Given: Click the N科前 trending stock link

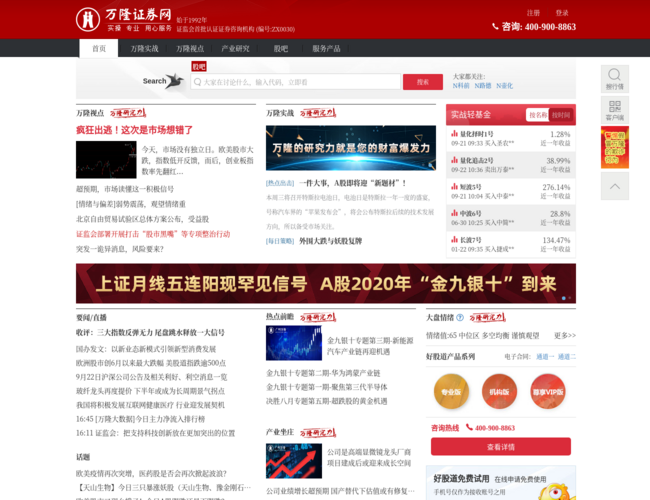Looking at the screenshot, I should pos(461,85).
